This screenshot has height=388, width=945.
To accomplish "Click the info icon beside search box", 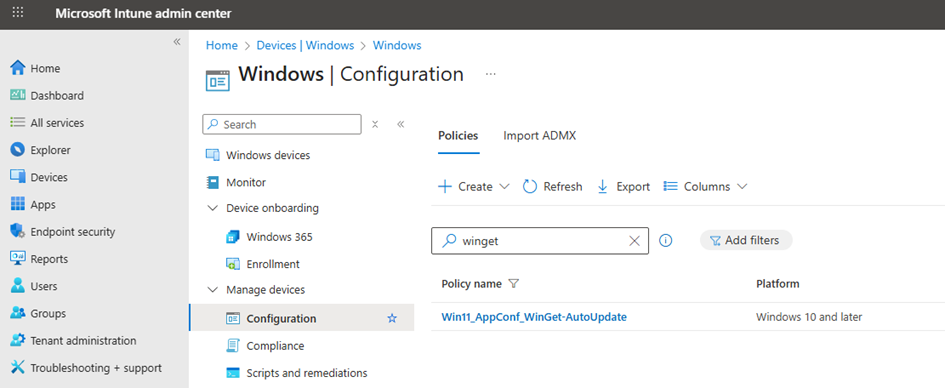I will pos(665,240).
